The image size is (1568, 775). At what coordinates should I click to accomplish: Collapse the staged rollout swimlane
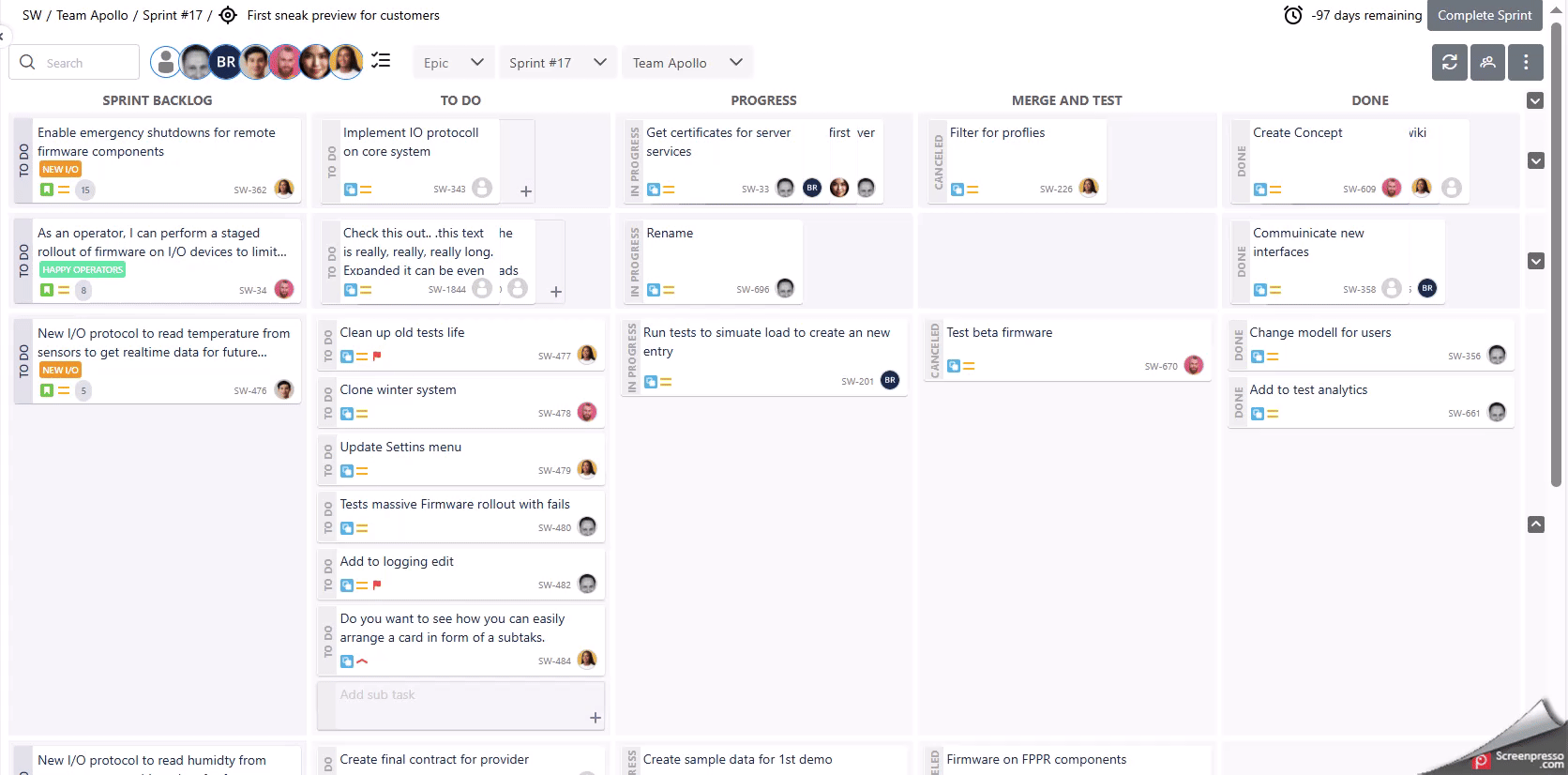[x=1536, y=261]
